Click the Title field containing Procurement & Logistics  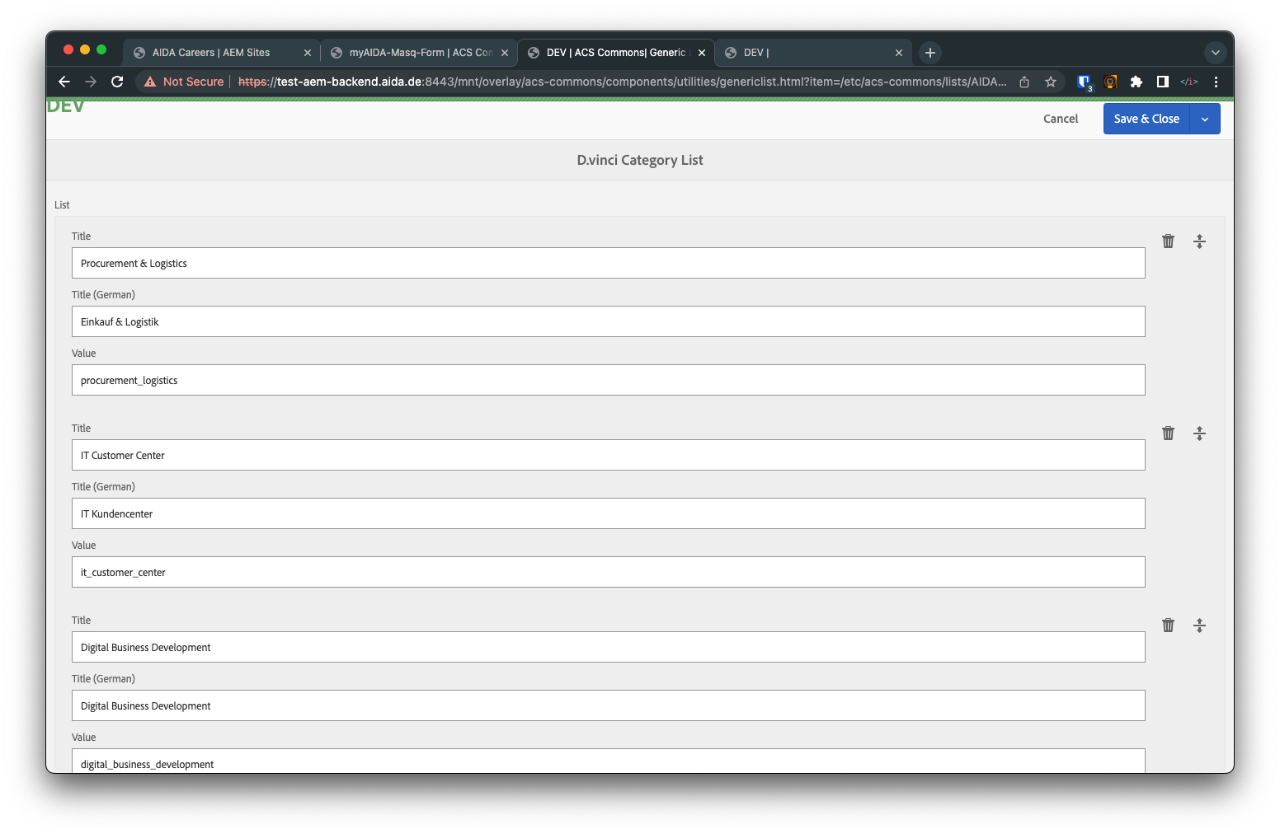click(x=608, y=263)
